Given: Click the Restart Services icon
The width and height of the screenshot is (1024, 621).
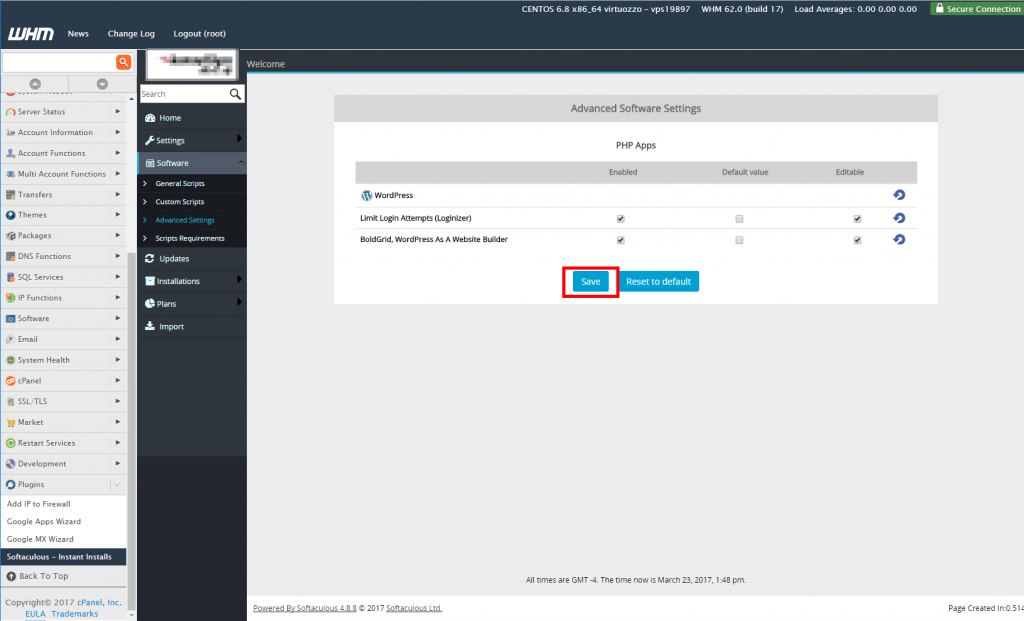Looking at the screenshot, I should pos(10,443).
